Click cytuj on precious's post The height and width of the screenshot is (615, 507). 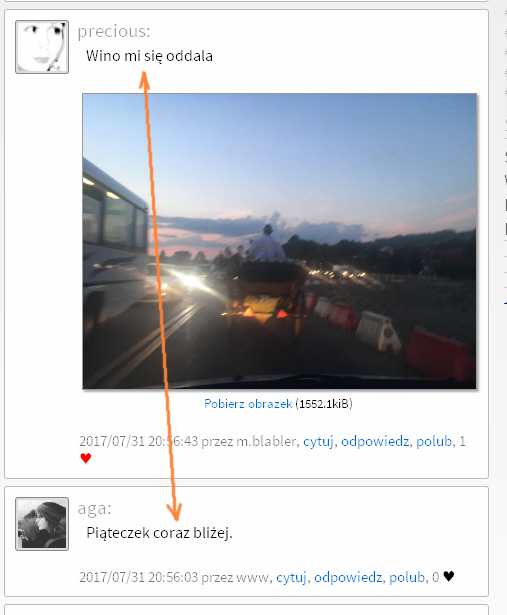pyautogui.click(x=318, y=441)
